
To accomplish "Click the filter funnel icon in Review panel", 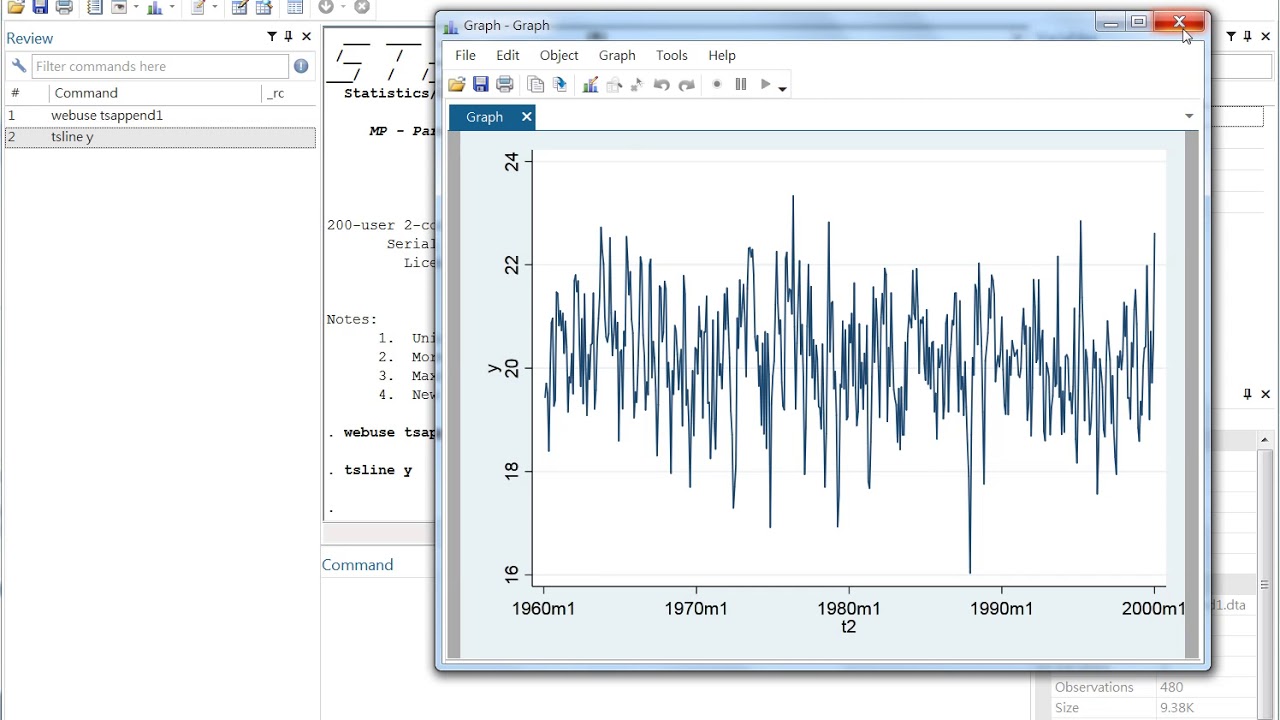I will point(272,37).
